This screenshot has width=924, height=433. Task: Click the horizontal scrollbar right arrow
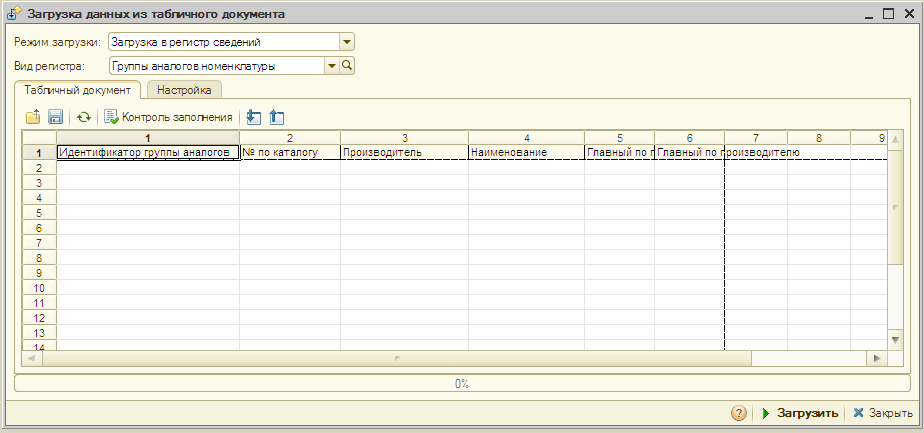(876, 358)
